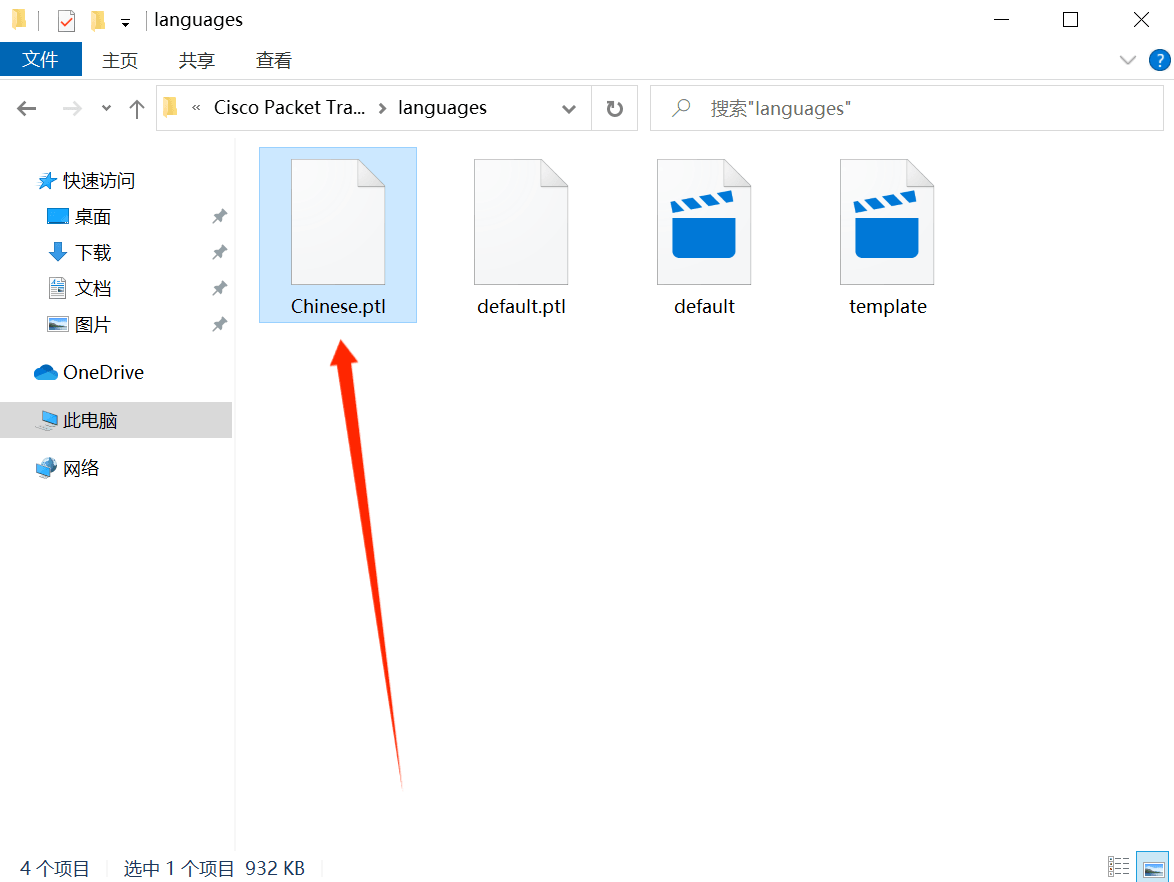The height and width of the screenshot is (882, 1174).
Task: Unpin 文档 using its pin icon
Action: coord(219,288)
